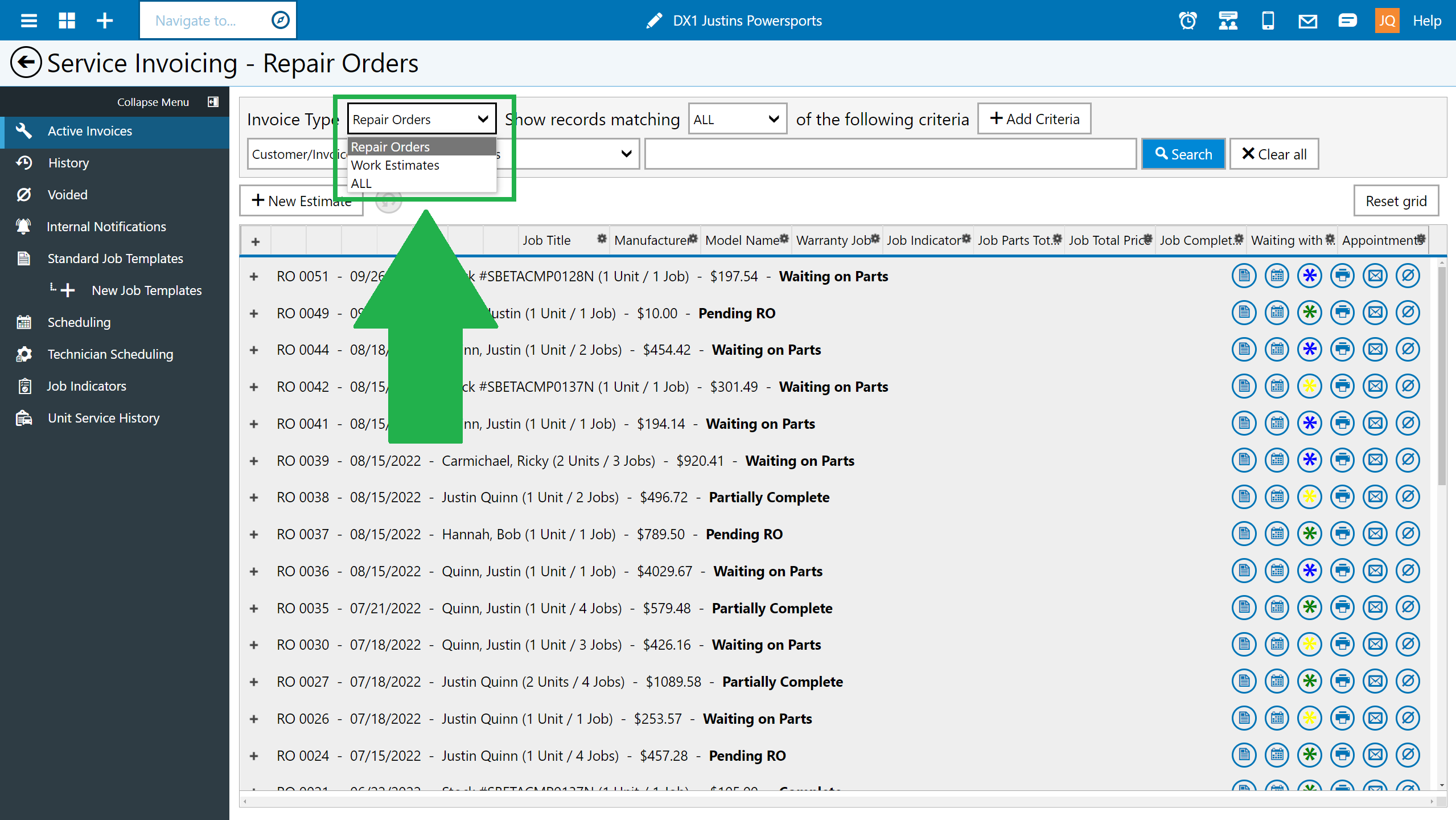Click the yellow status asterisk on RO 0042
1456x820 pixels.
[x=1309, y=387]
